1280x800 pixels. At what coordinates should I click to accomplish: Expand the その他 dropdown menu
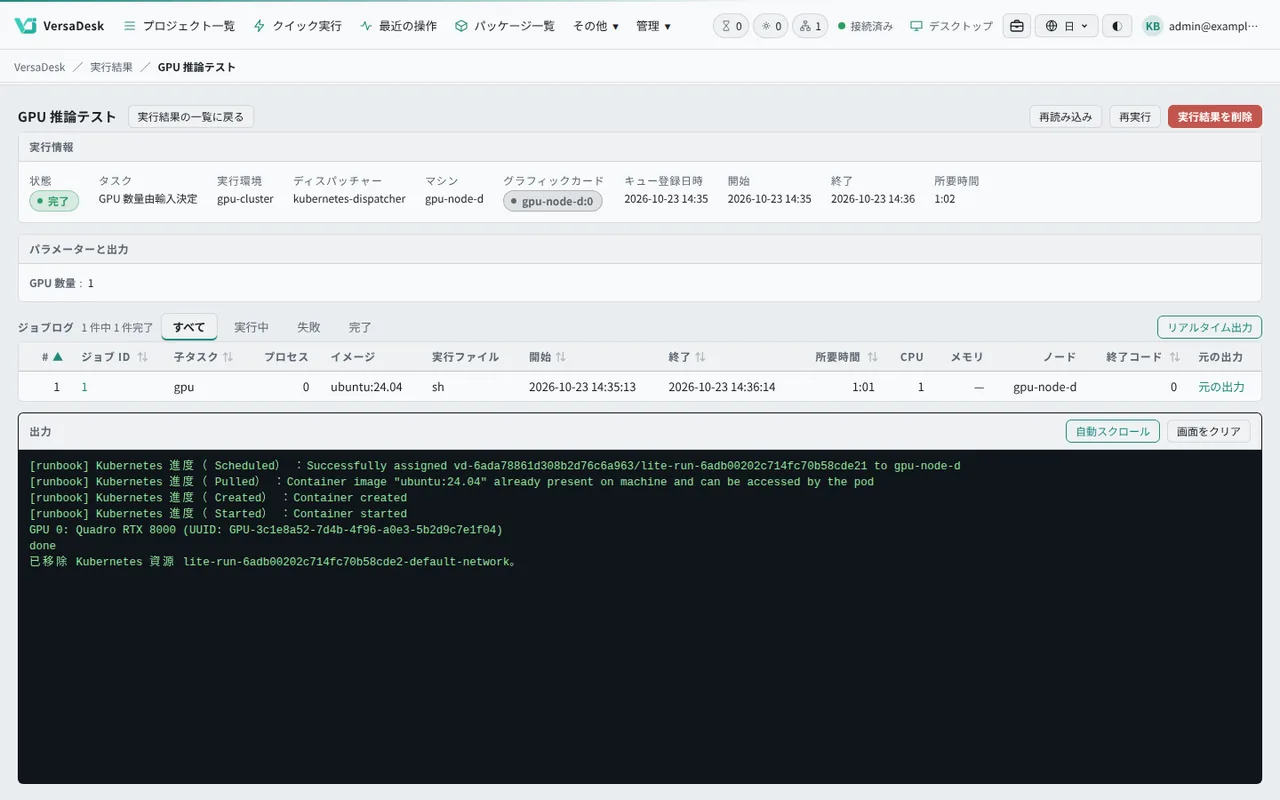(596, 26)
